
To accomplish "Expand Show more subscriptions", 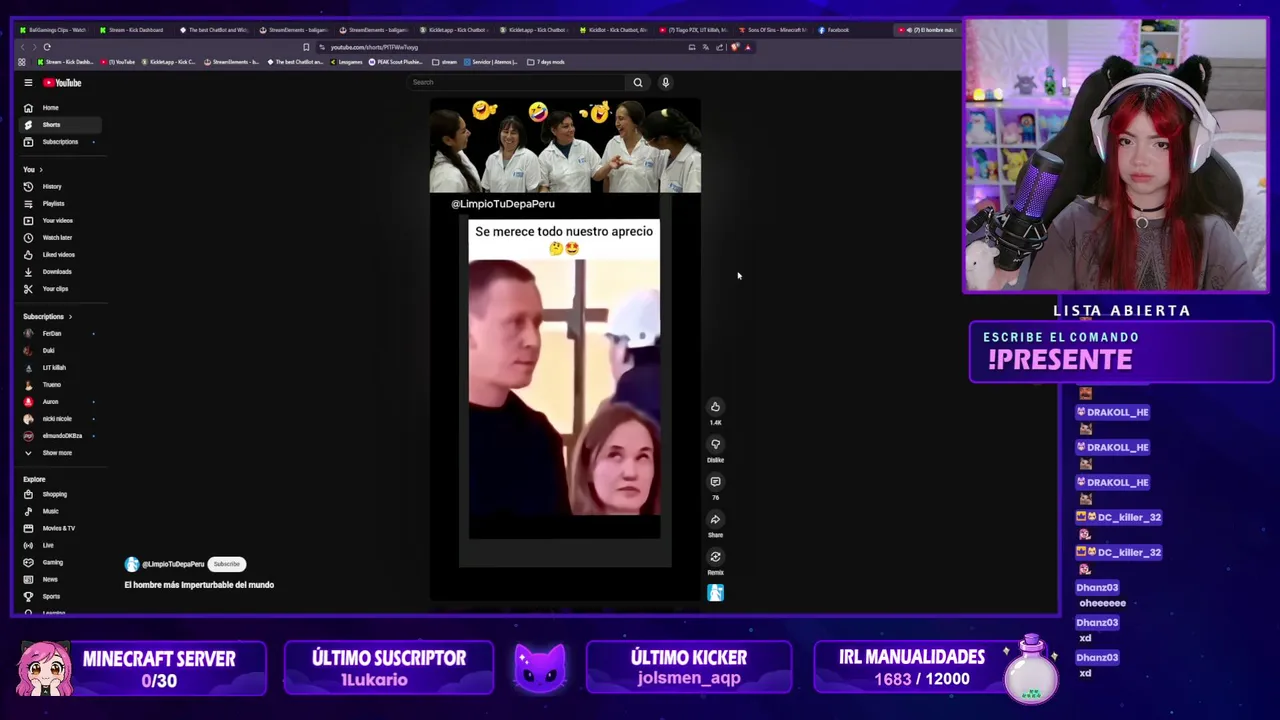I will (59, 453).
